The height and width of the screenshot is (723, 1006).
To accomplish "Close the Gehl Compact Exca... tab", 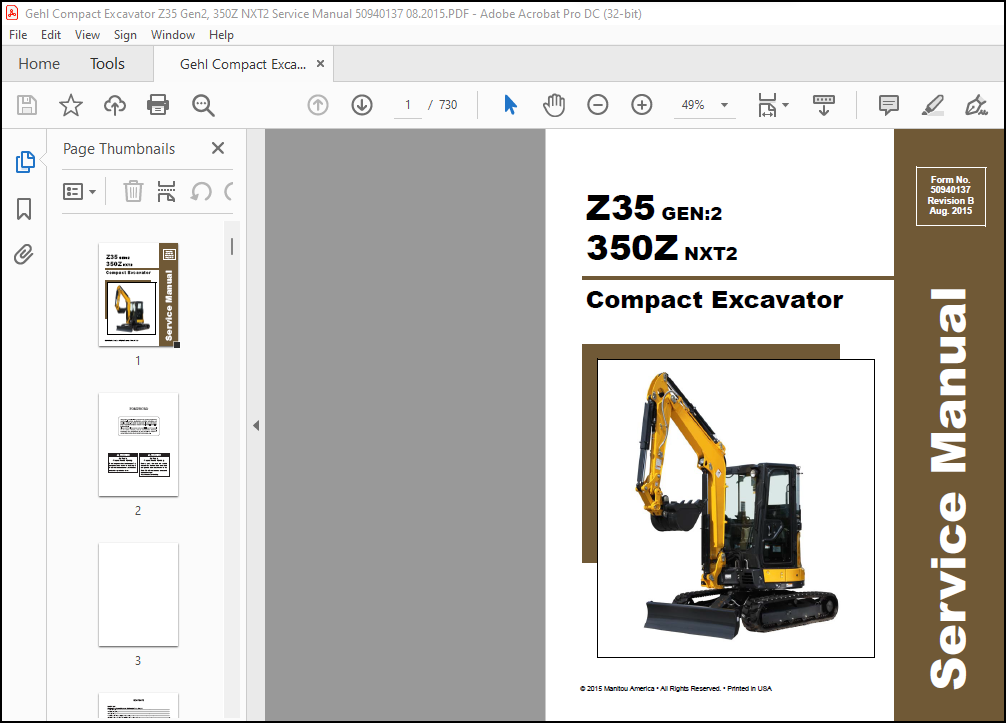I will pos(320,64).
